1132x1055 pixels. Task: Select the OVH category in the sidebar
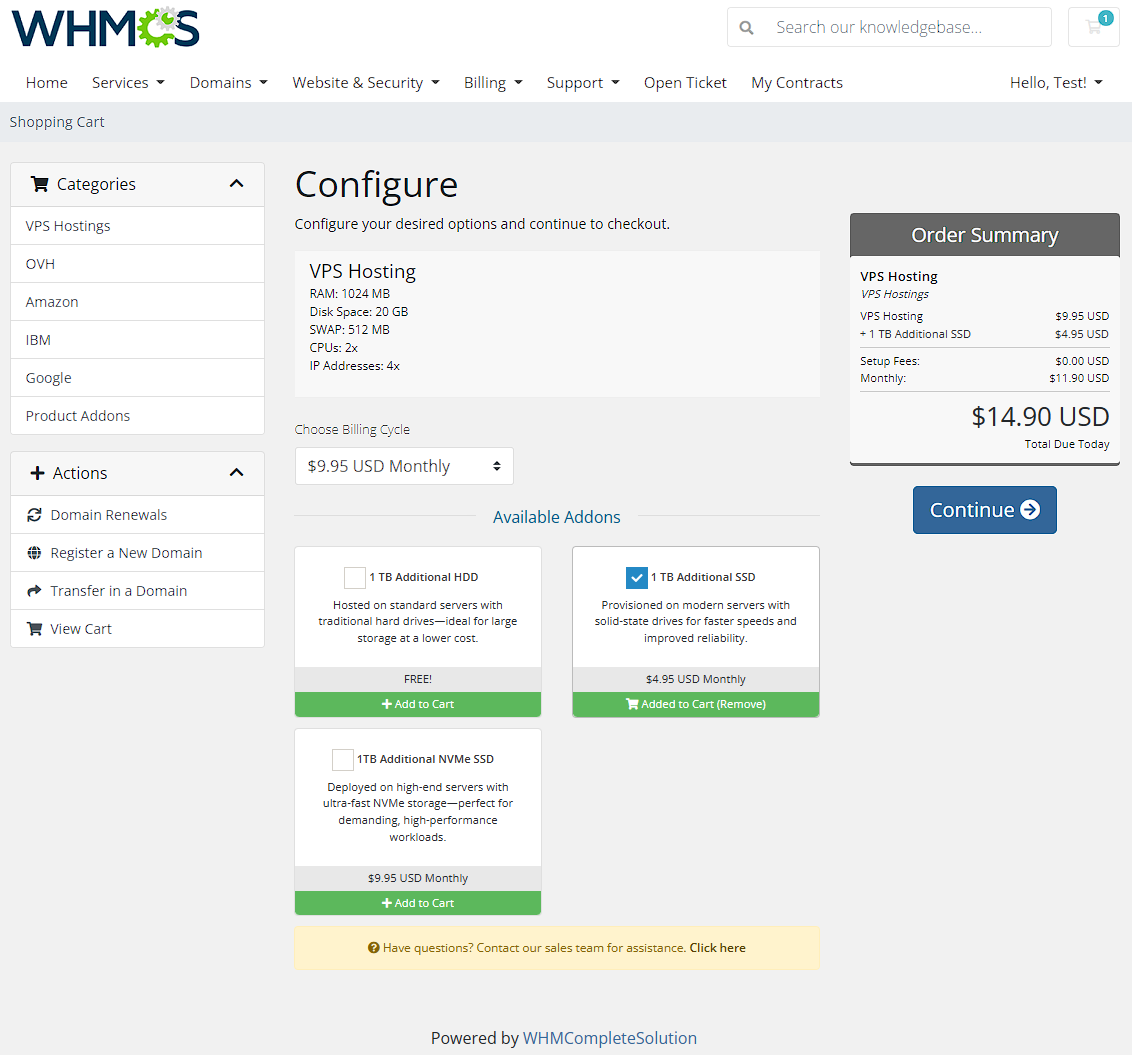40,263
